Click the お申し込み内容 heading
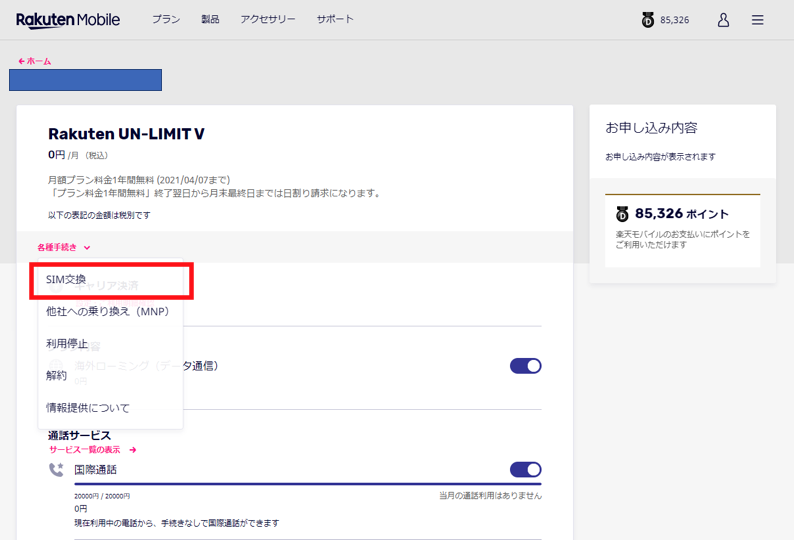The height and width of the screenshot is (540, 794). [651, 128]
